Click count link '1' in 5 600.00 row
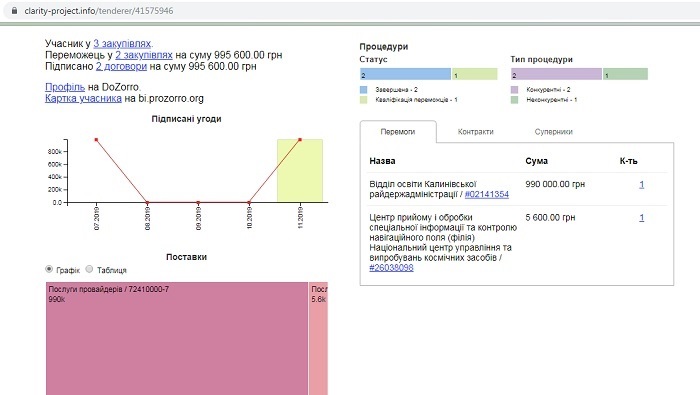Viewport: 700px width, 395px height. click(x=642, y=218)
